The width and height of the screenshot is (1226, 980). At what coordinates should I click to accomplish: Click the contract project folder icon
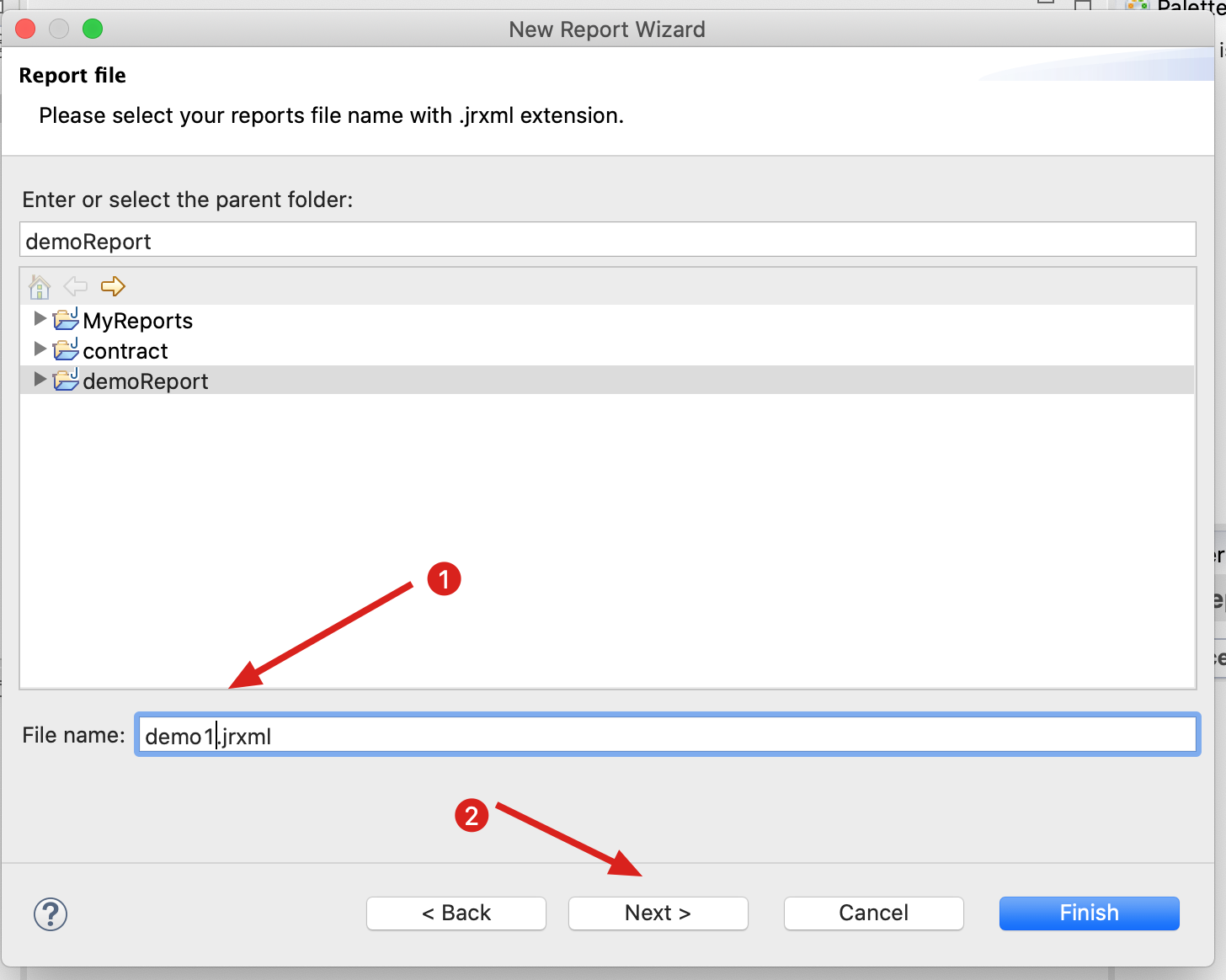[65, 349]
